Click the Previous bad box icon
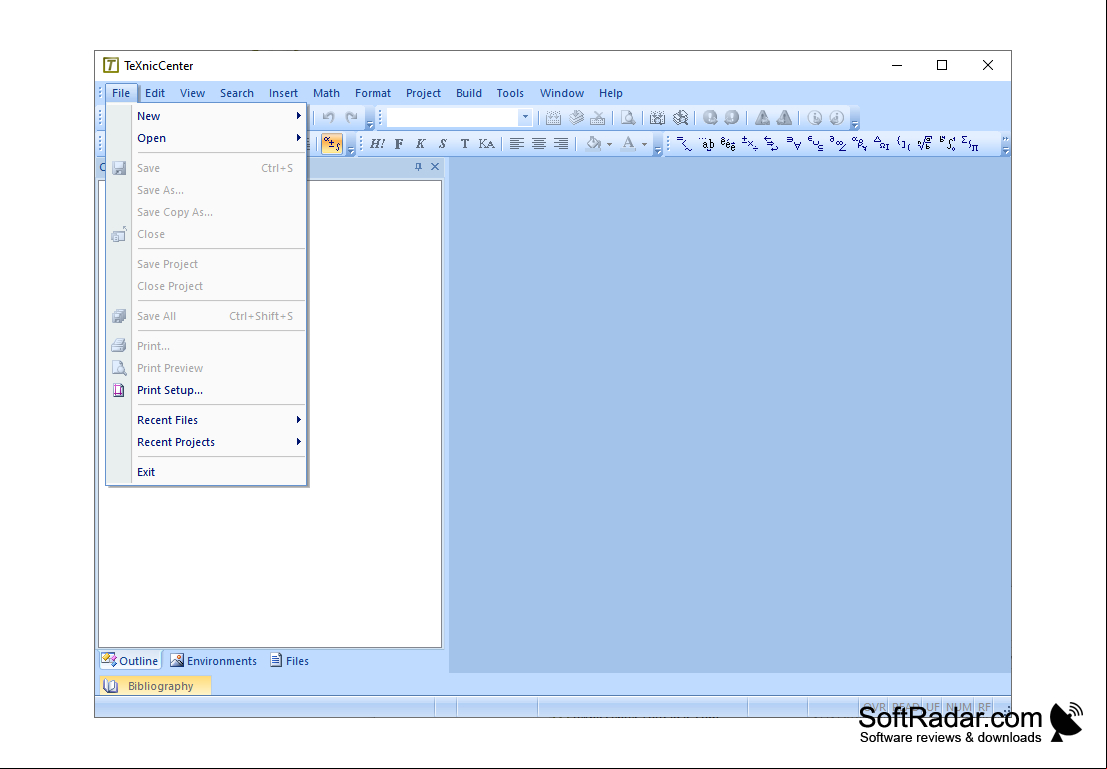The height and width of the screenshot is (769, 1107). pyautogui.click(x=837, y=118)
